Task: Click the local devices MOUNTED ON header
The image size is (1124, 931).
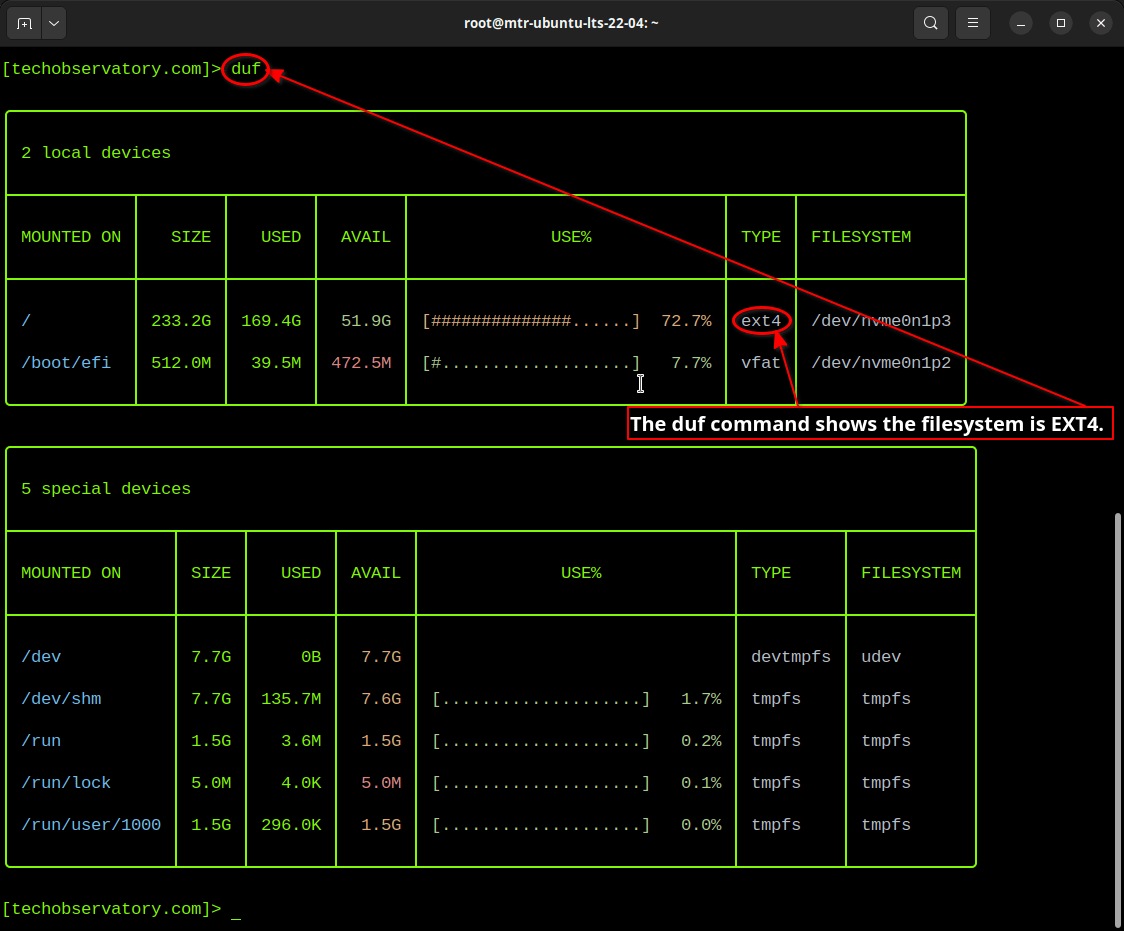Action: (71, 237)
